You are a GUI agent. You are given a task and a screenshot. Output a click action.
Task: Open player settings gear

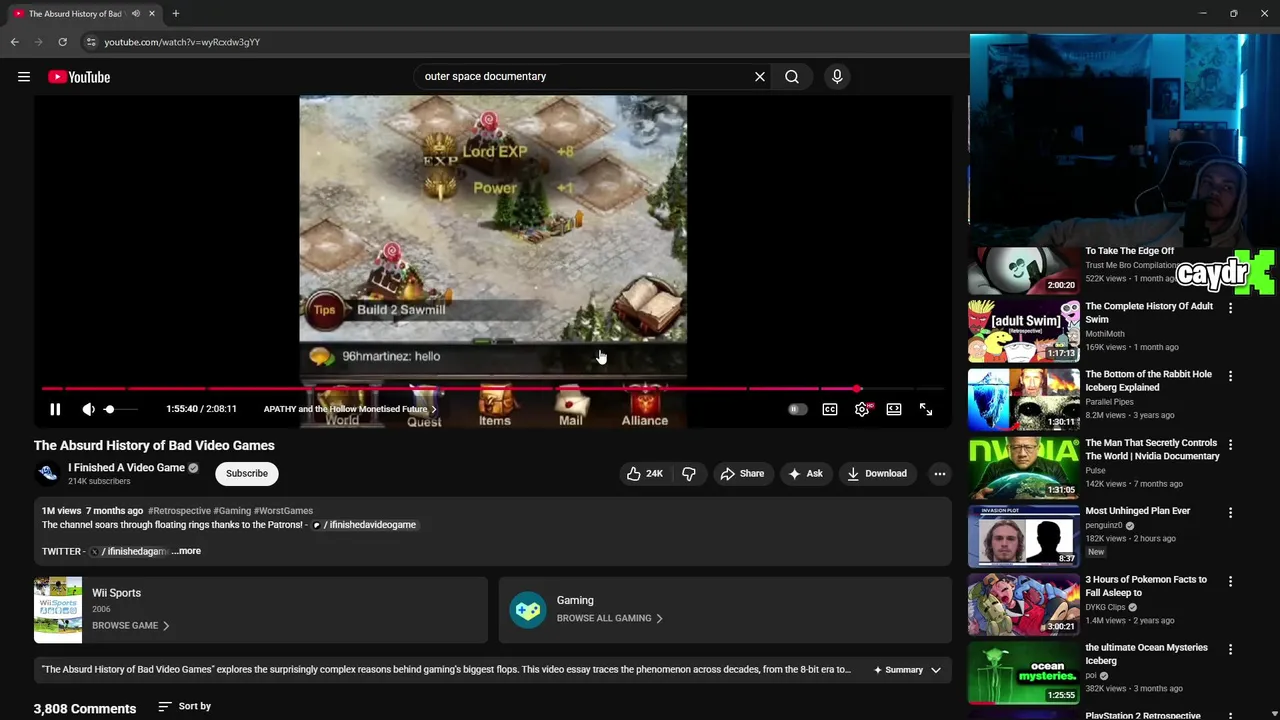(862, 409)
